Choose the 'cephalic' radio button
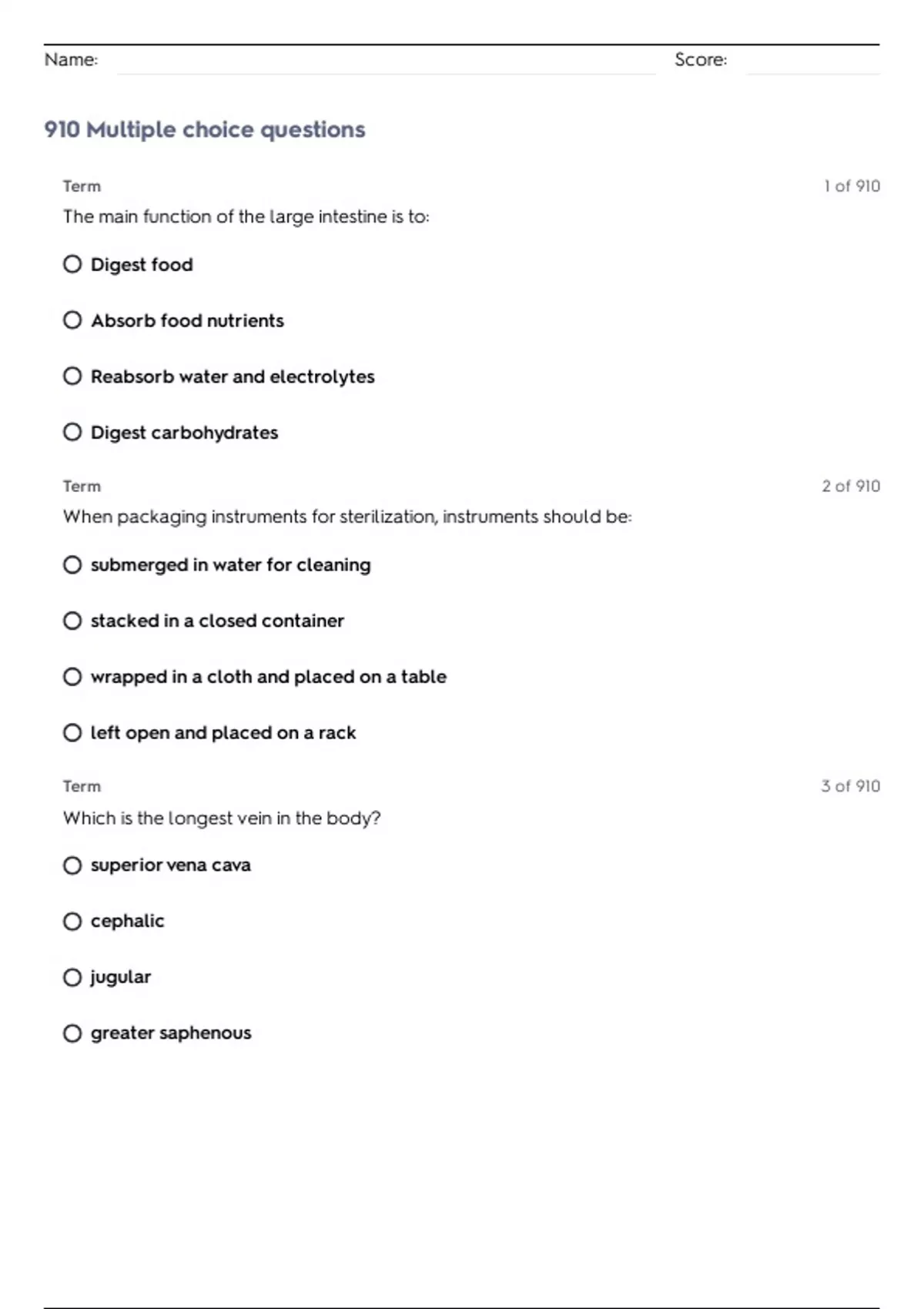 click(x=72, y=922)
